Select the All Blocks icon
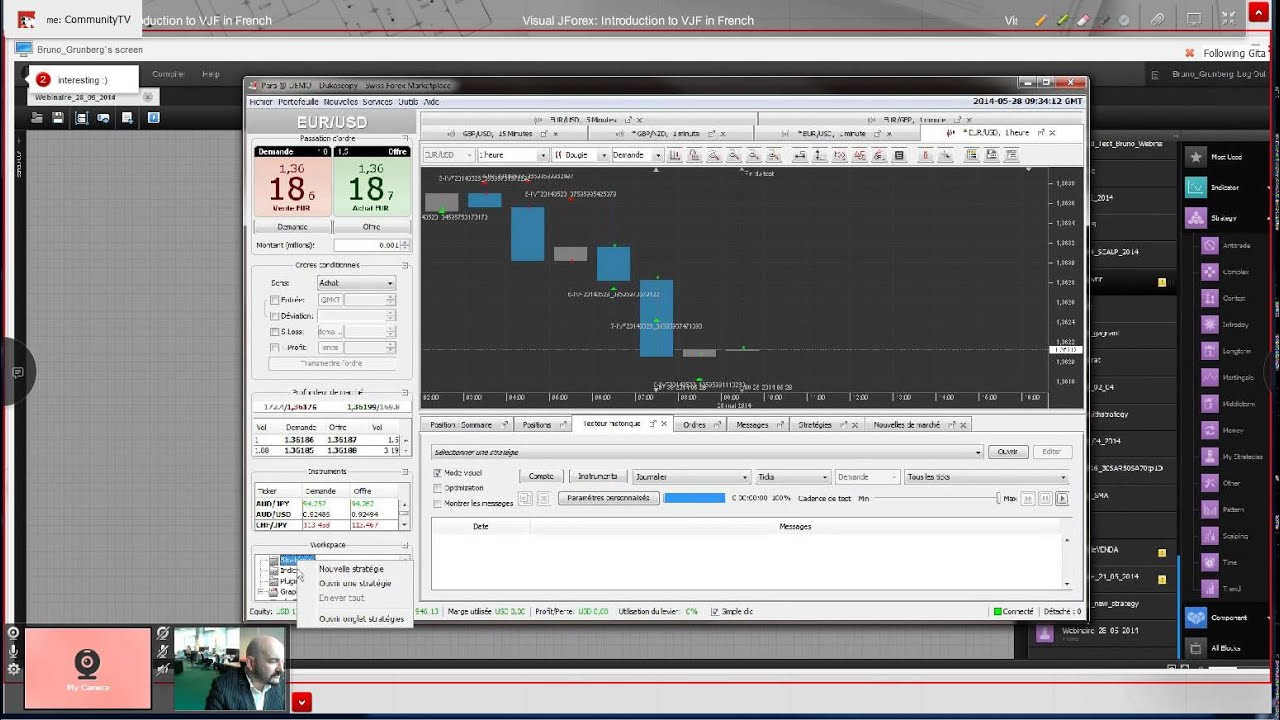 (x=1196, y=648)
